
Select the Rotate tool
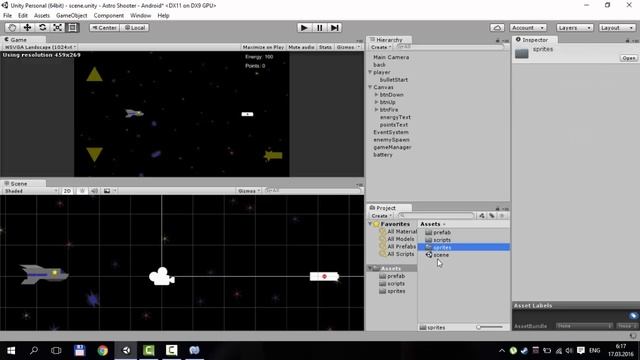point(42,27)
